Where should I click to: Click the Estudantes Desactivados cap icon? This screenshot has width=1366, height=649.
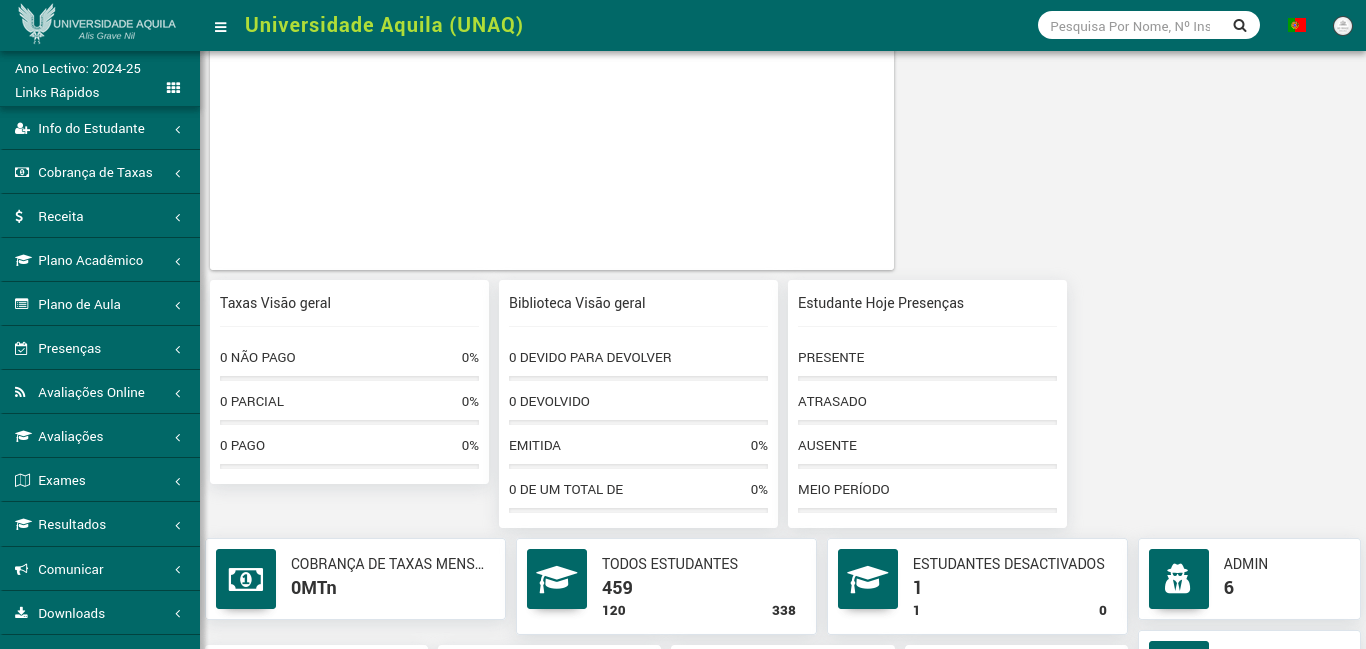(868, 579)
